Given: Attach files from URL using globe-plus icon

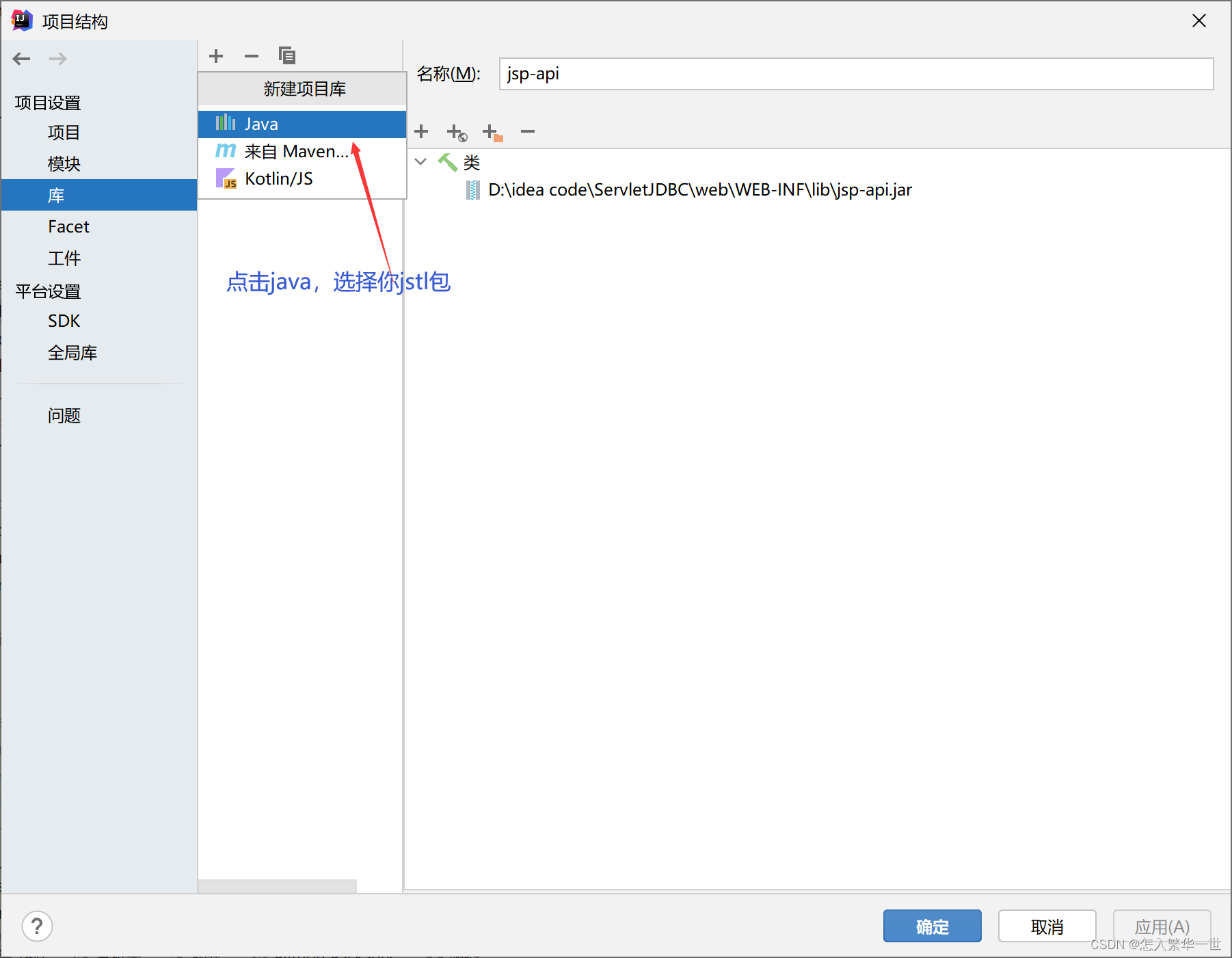Looking at the screenshot, I should [x=457, y=132].
